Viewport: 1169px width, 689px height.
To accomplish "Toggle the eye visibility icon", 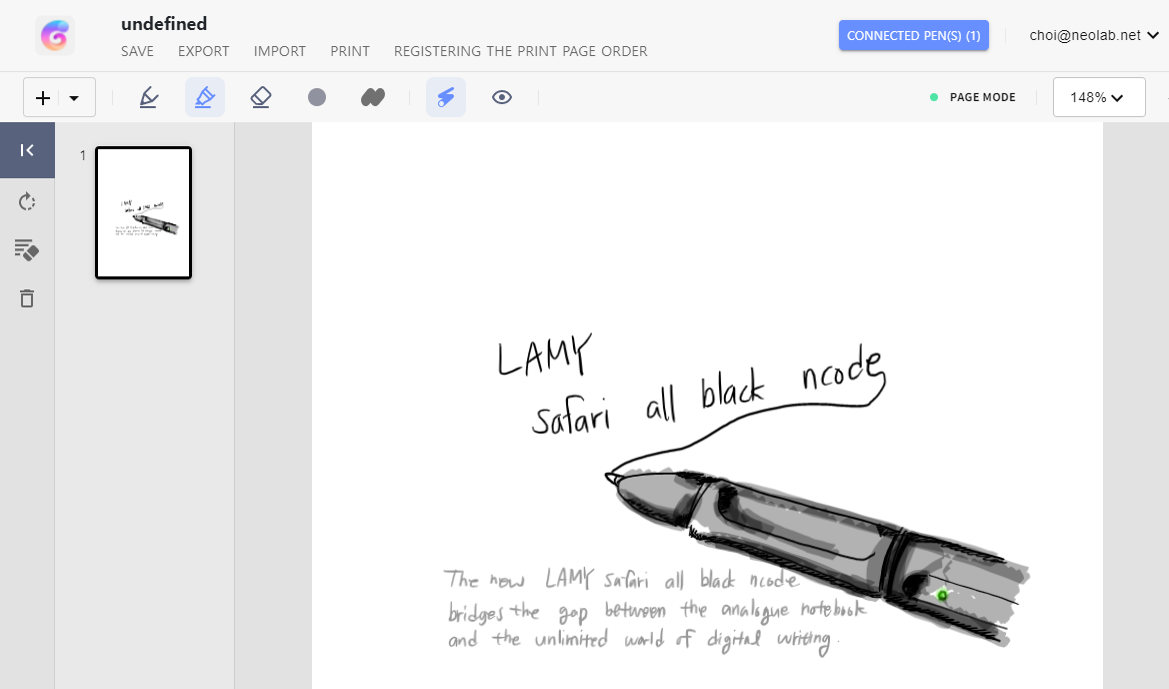I will pyautogui.click(x=502, y=97).
